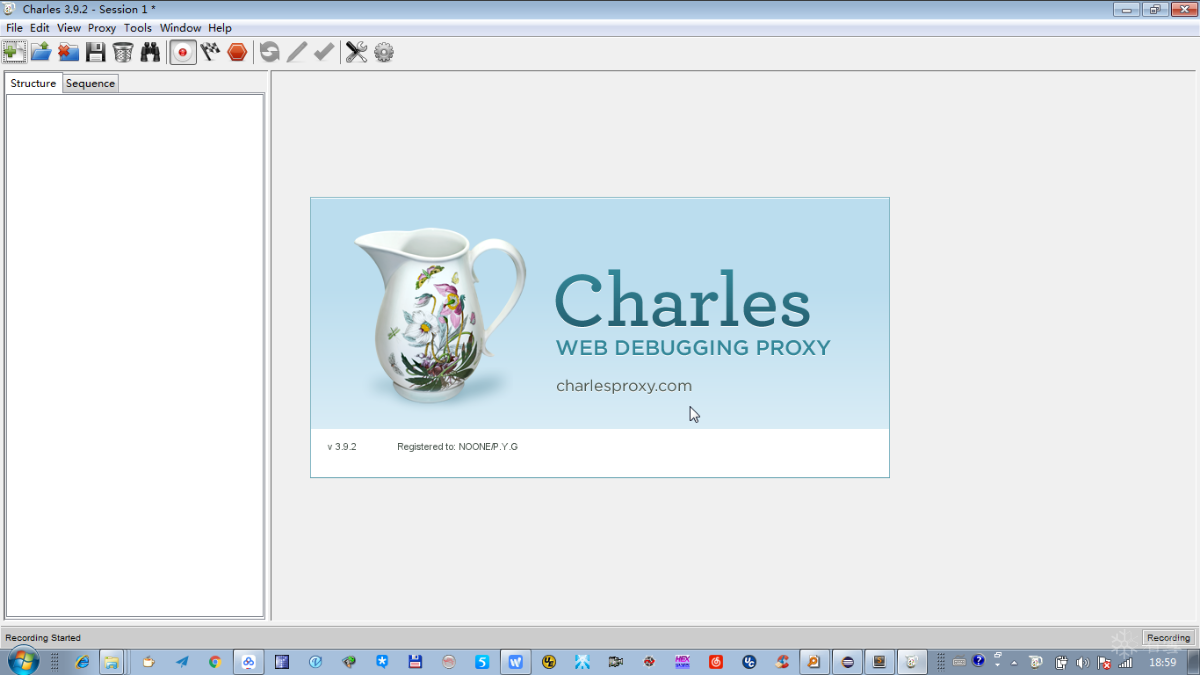Click the volume speaker tray icon
This screenshot has width=1200, height=675.
1082,662
